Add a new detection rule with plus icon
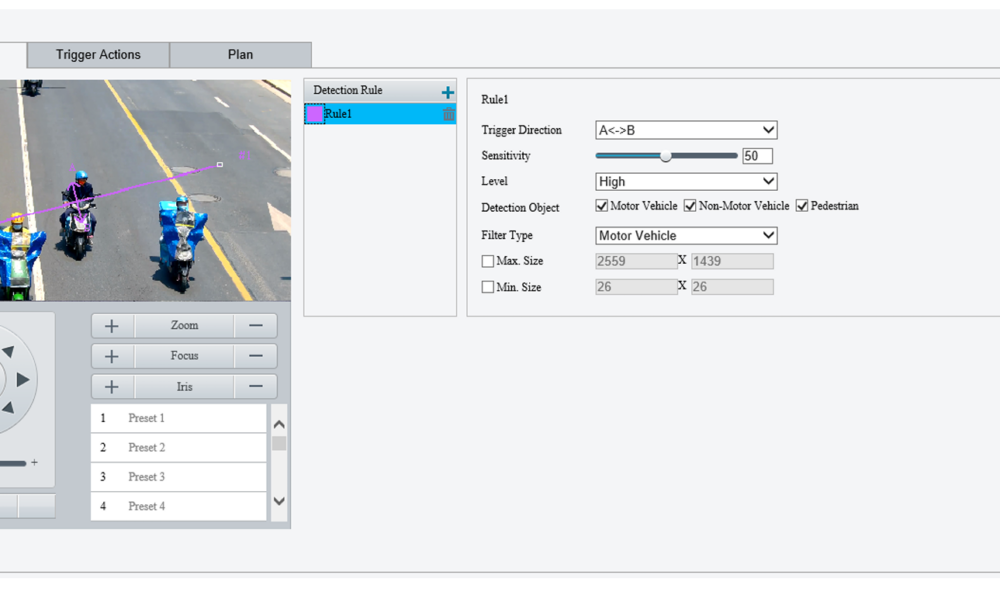1000x592 pixels. [x=448, y=92]
